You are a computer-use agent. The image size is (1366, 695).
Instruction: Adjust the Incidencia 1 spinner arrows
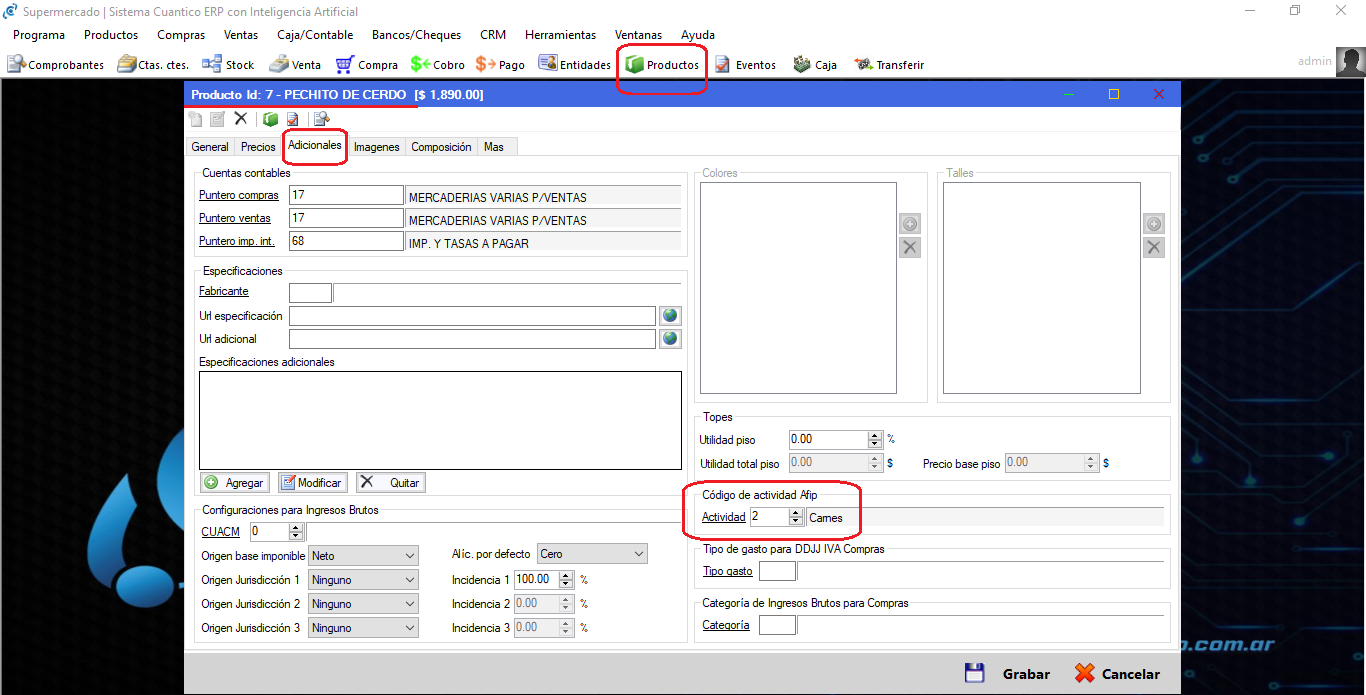[566, 579]
